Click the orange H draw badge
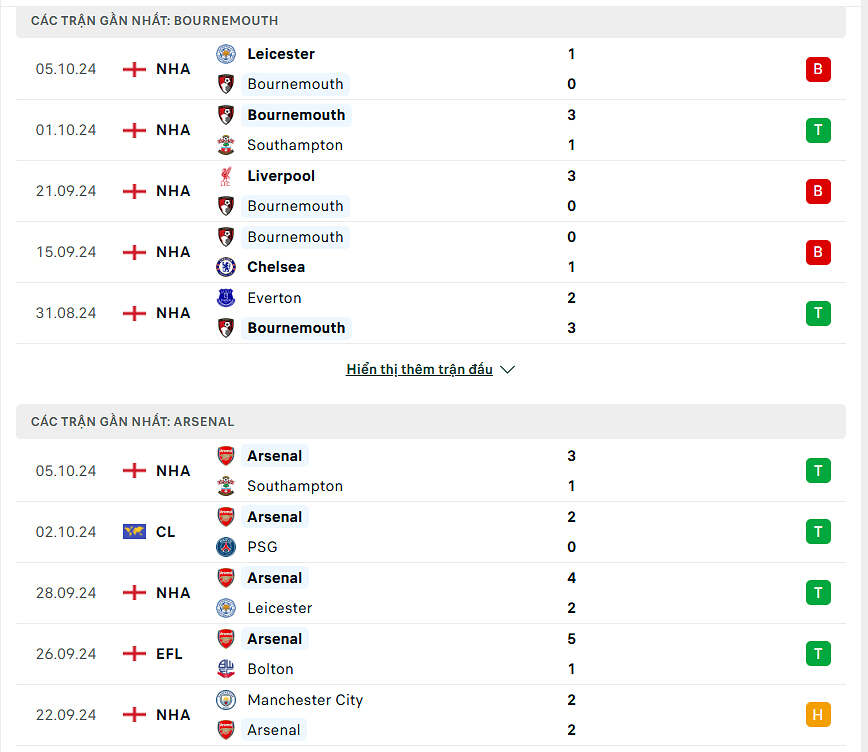 tap(818, 715)
